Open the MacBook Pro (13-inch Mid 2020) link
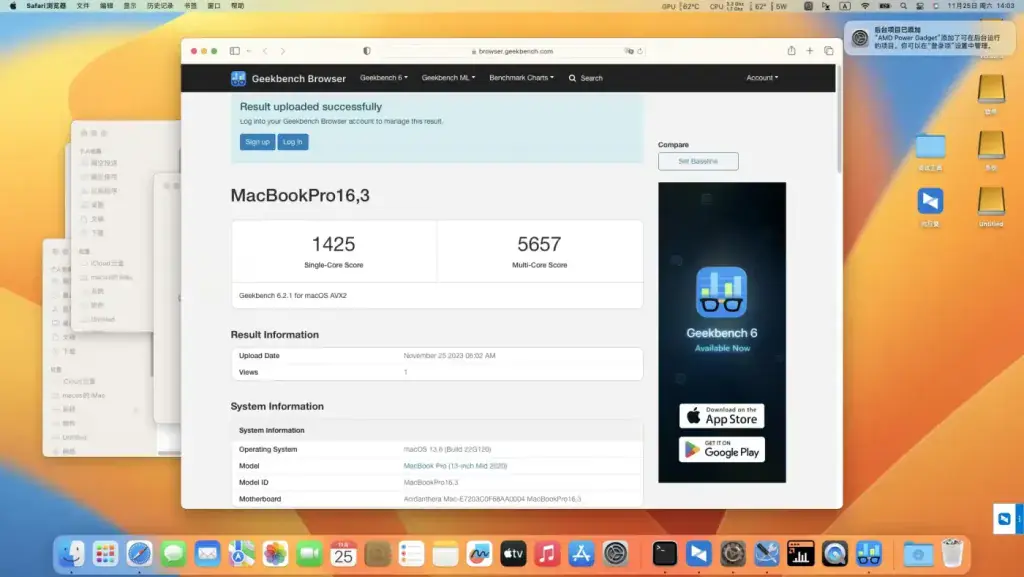The width and height of the screenshot is (1024, 577). (455, 466)
